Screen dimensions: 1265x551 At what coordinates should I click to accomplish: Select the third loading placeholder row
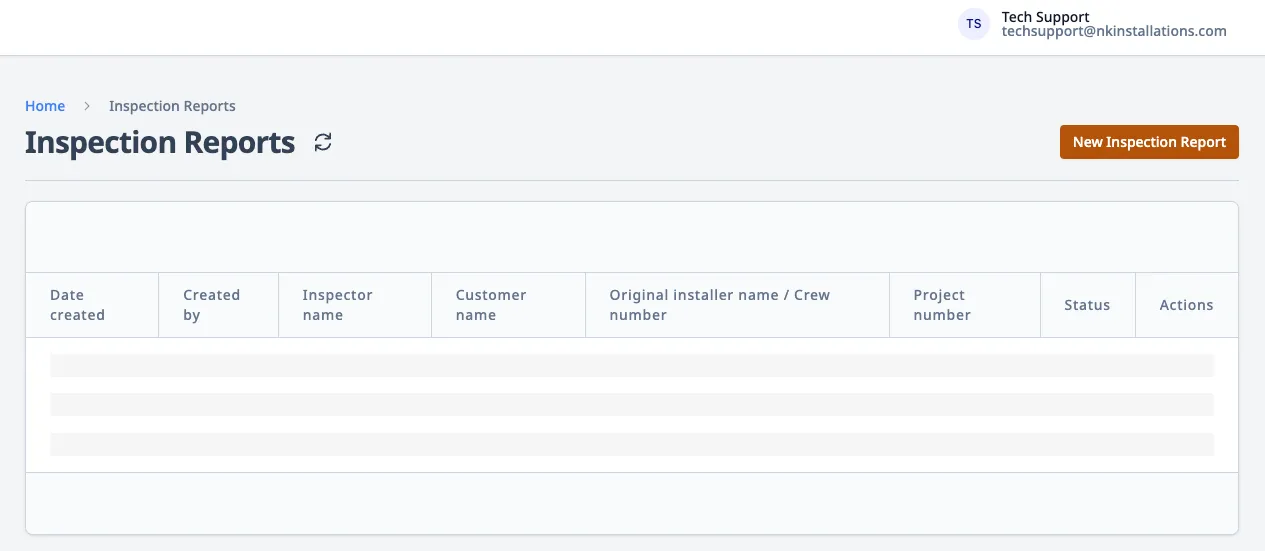[632, 444]
